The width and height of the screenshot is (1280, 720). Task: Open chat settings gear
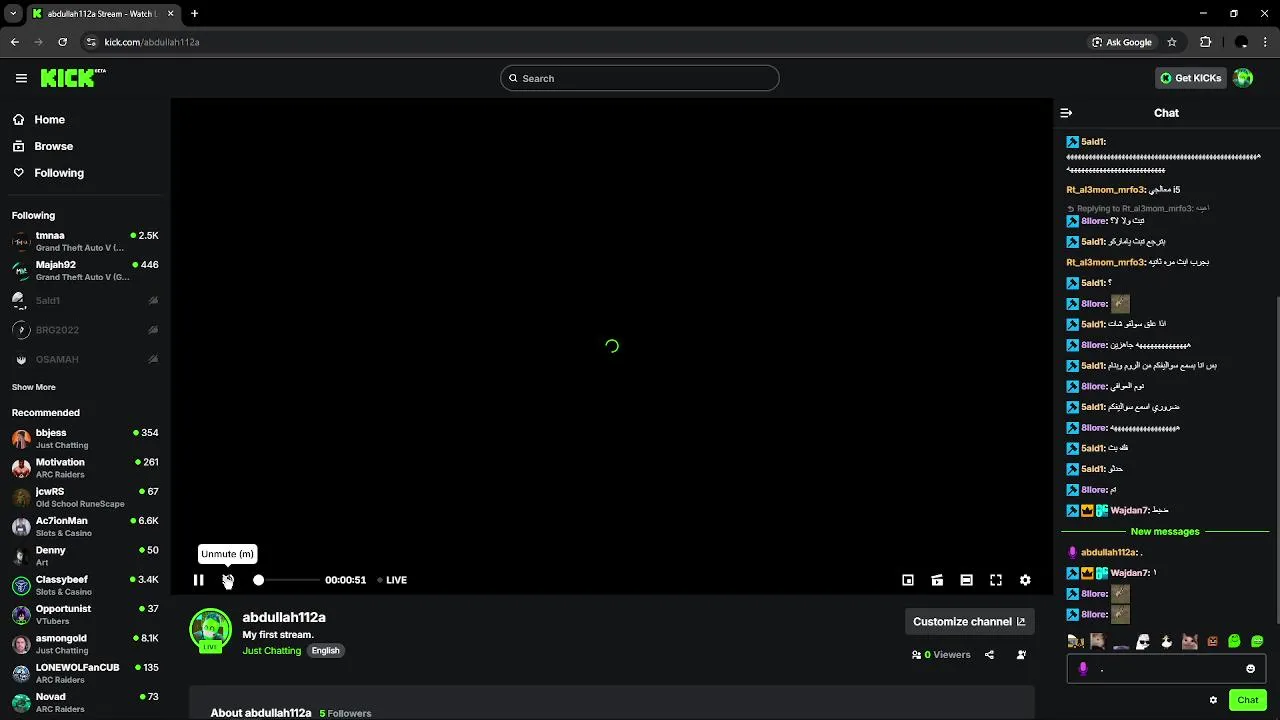coord(1213,700)
